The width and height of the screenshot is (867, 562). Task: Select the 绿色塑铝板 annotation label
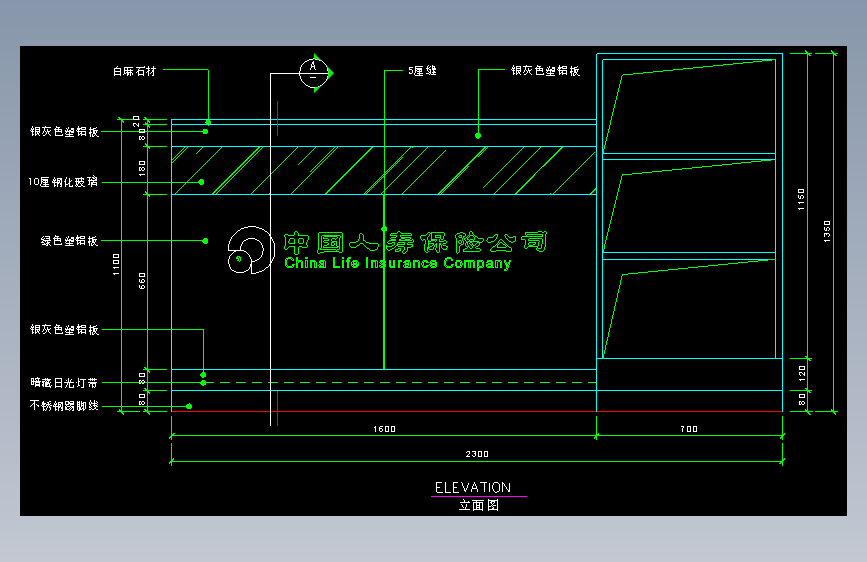(69, 241)
